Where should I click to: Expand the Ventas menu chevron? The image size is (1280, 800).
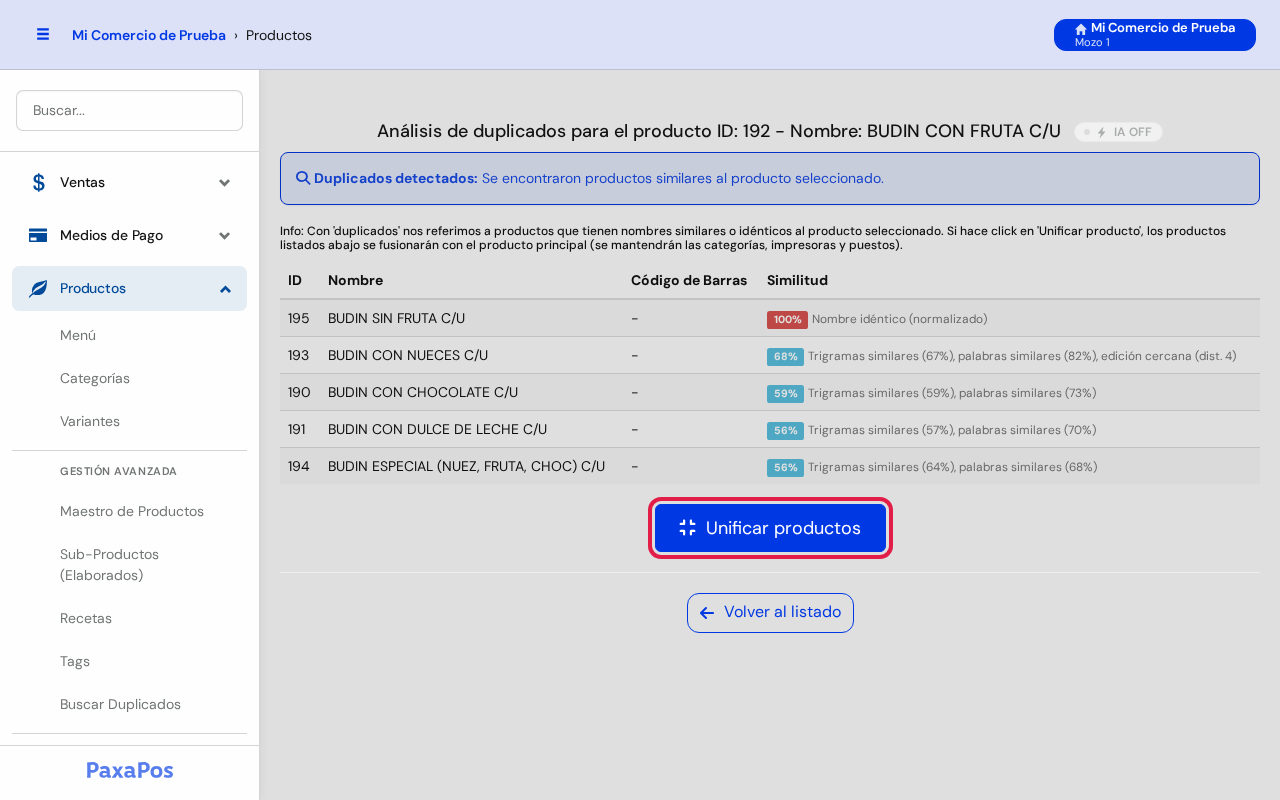[225, 182]
